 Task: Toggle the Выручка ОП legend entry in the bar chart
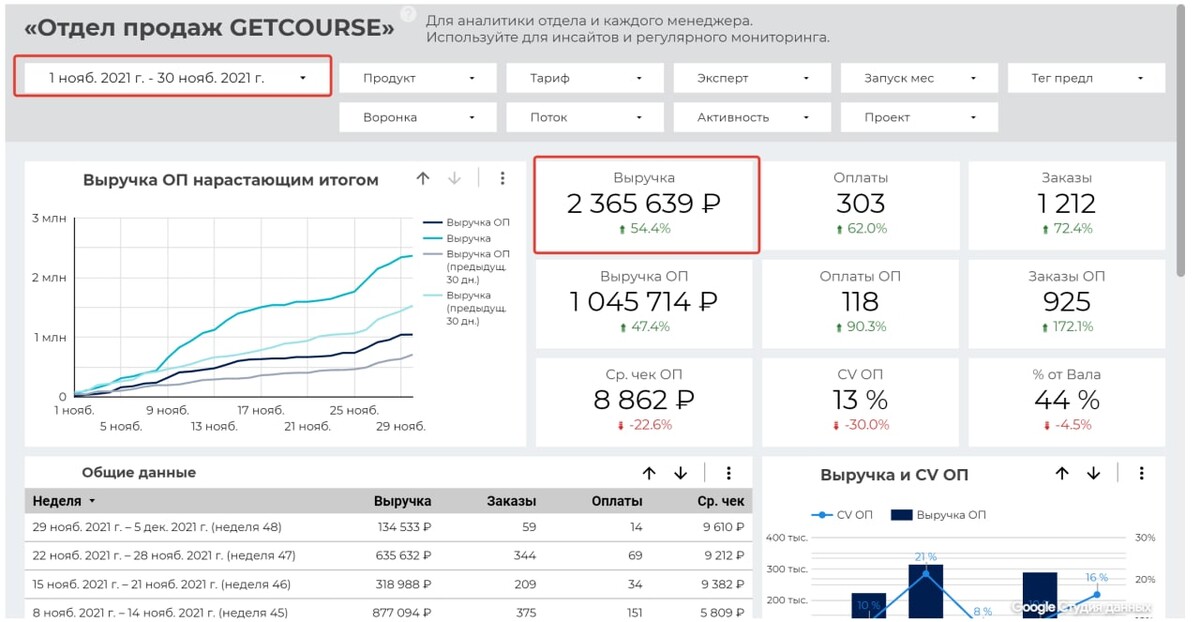937,514
